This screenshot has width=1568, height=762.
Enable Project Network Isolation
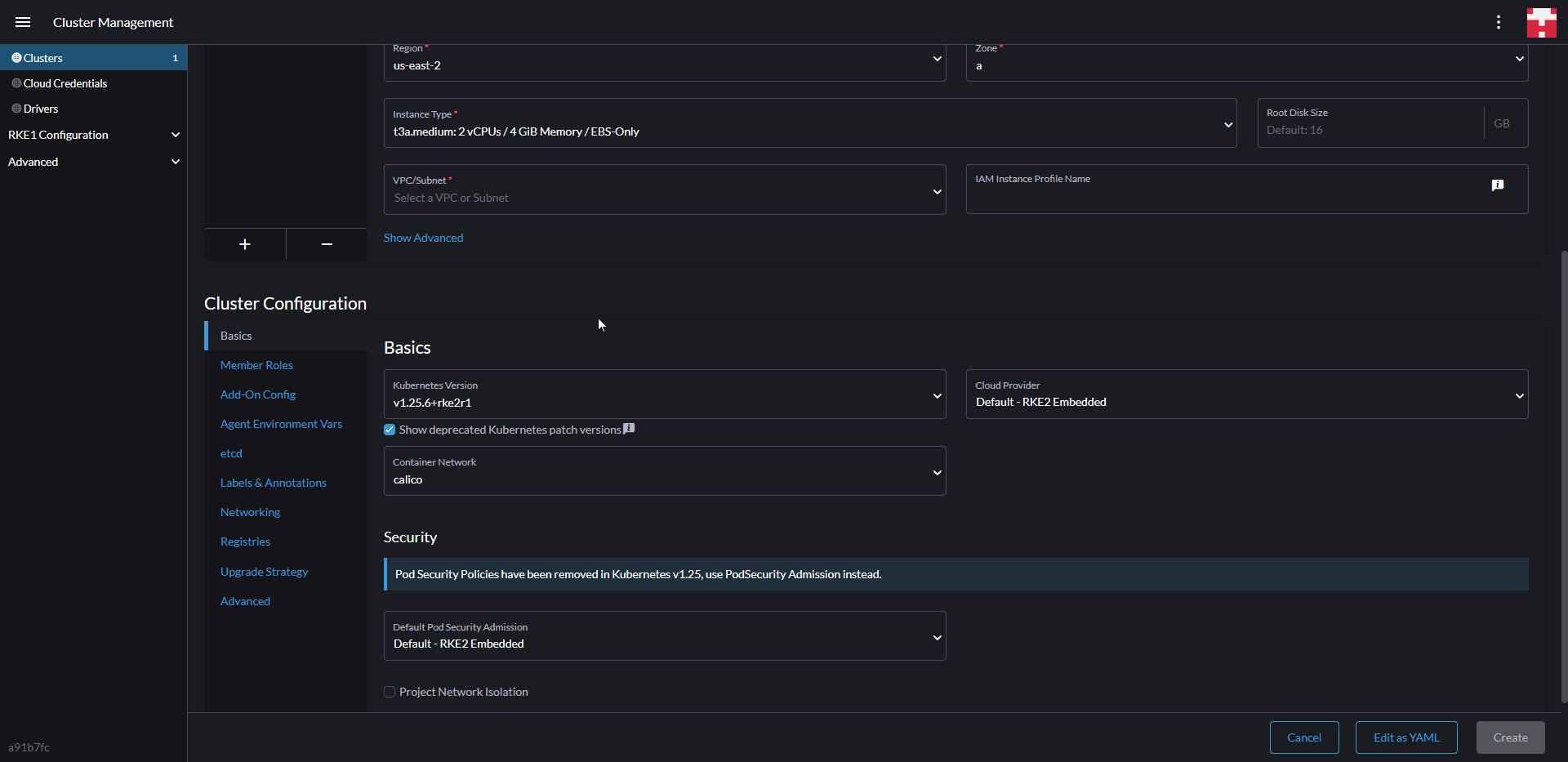[x=390, y=691]
